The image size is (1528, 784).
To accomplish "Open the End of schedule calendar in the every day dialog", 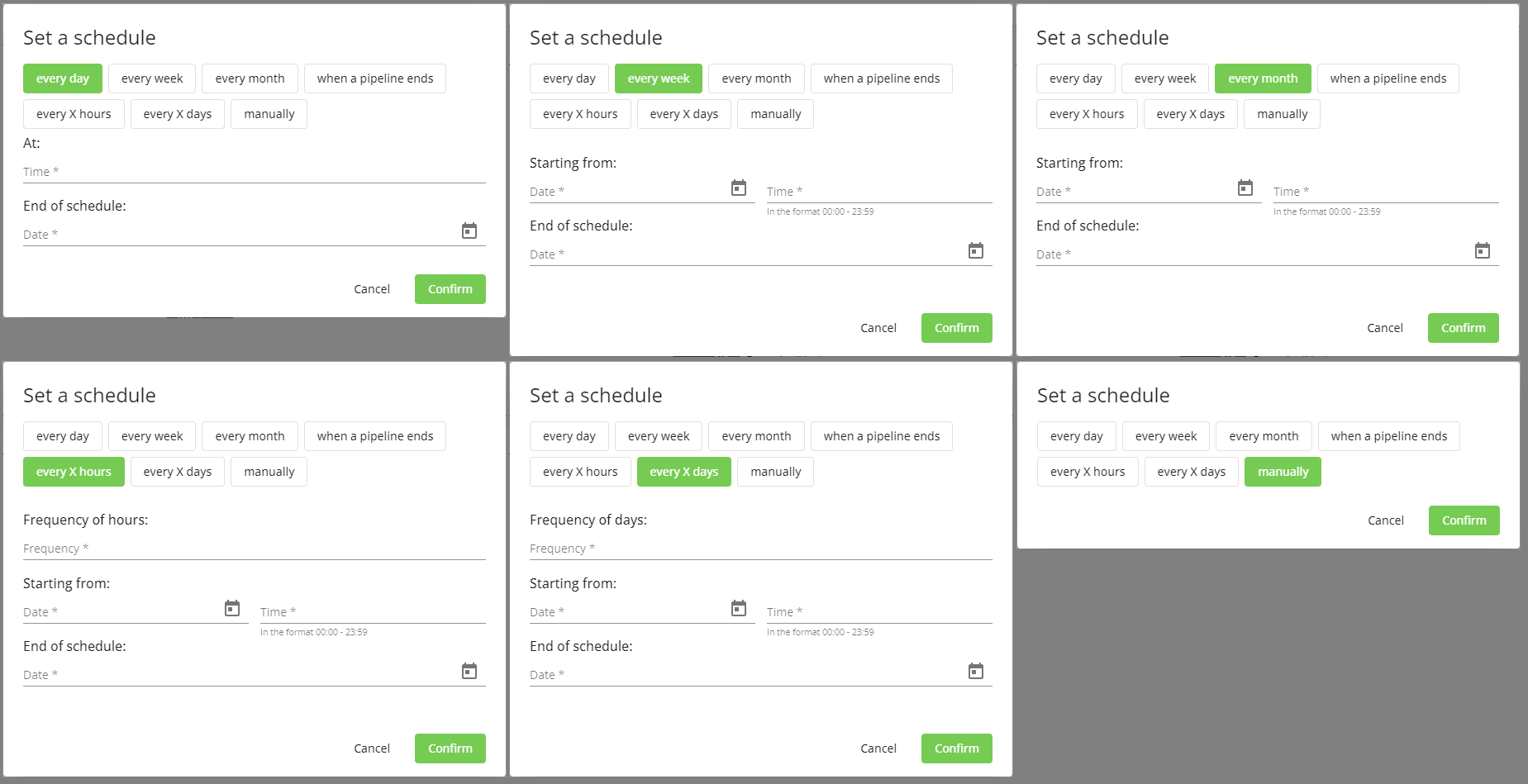I will pos(469,230).
